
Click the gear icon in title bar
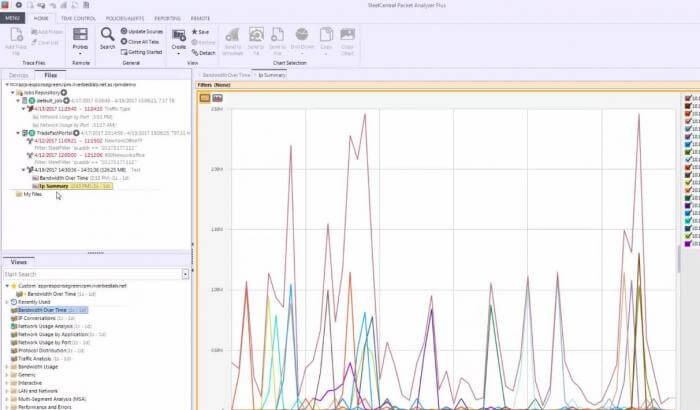pyautogui.click(x=19, y=5)
